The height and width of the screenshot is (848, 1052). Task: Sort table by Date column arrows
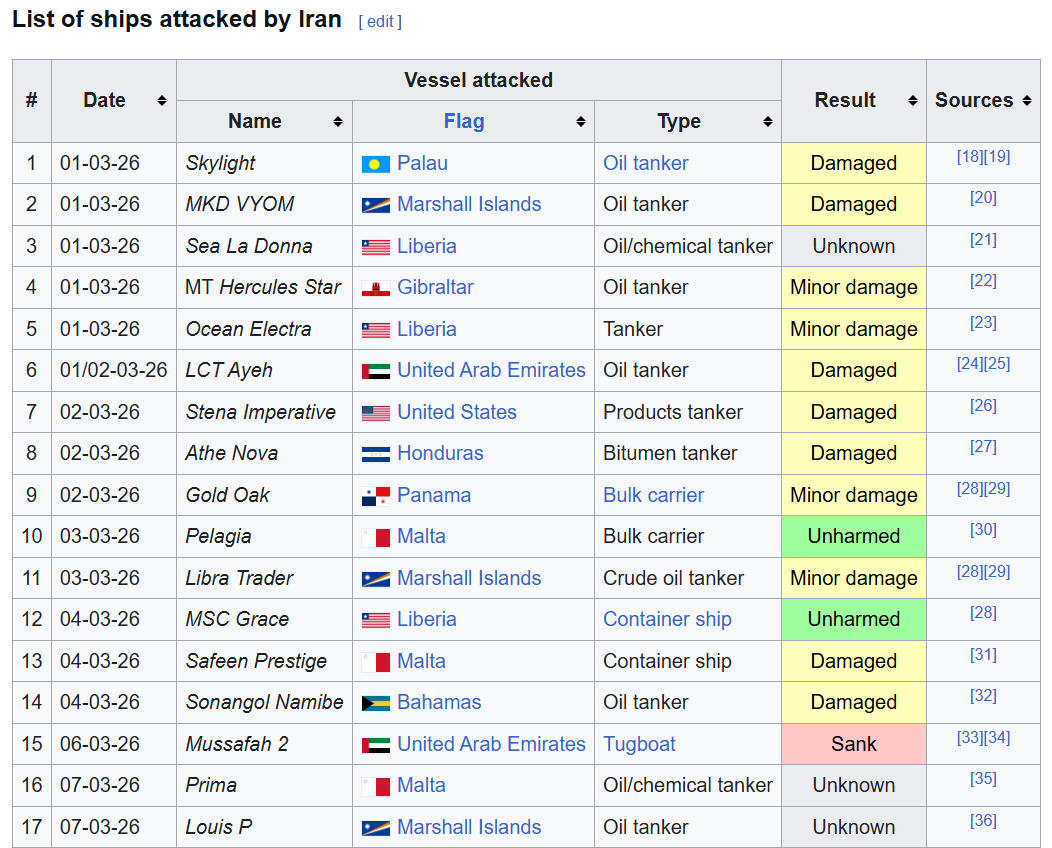pyautogui.click(x=162, y=101)
